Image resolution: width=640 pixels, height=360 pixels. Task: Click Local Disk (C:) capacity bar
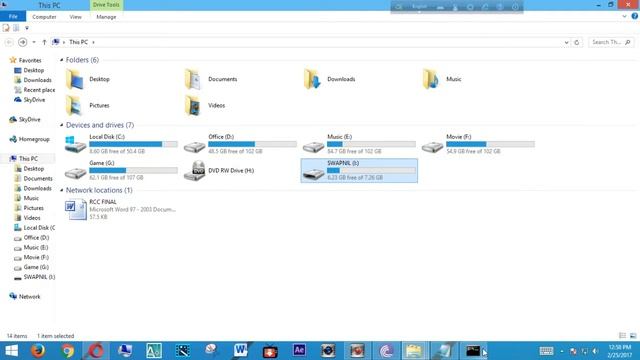(133, 144)
